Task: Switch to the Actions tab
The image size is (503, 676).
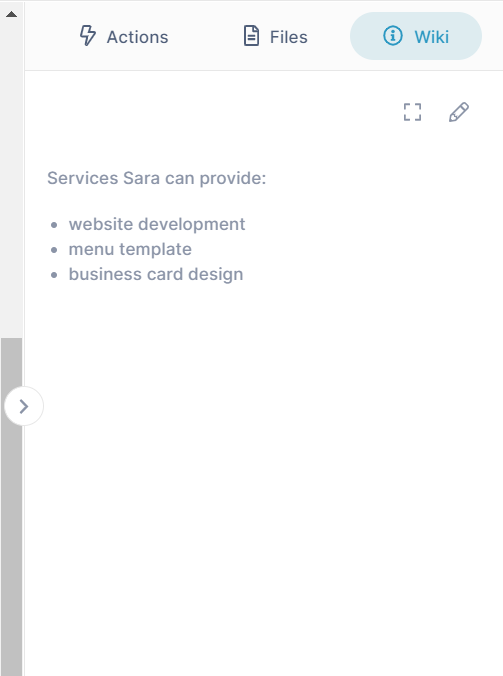Action: coord(124,36)
